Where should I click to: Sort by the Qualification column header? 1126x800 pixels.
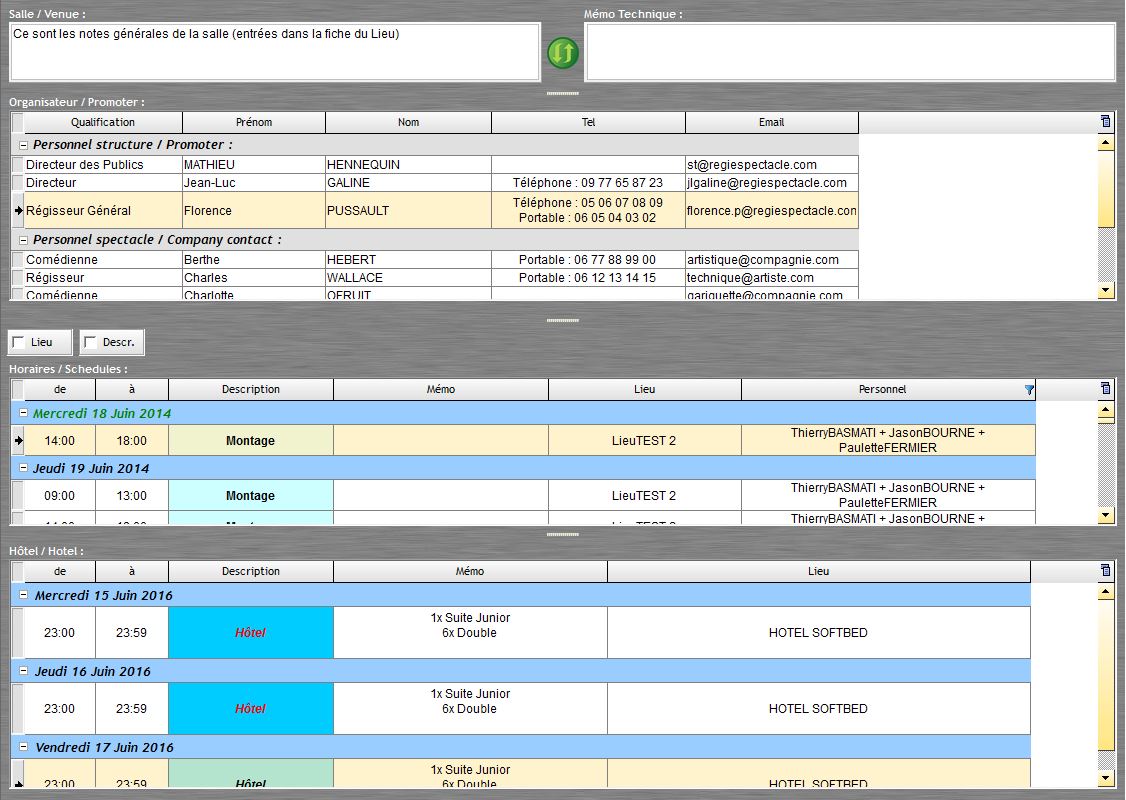(x=102, y=122)
